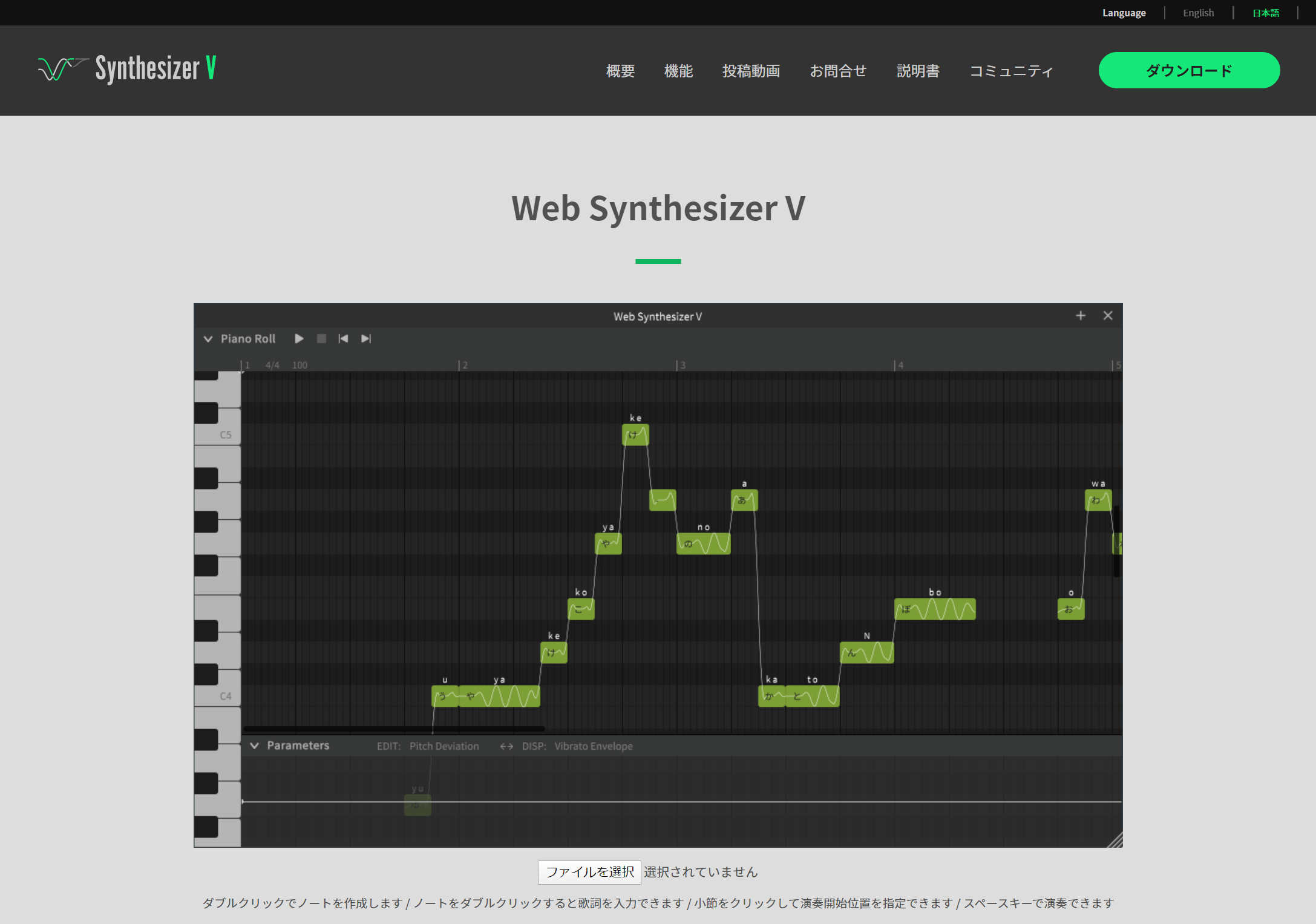Viewport: 1316px width, 924px height.
Task: Click the faded 'yu' note in parameters
Action: [x=417, y=805]
